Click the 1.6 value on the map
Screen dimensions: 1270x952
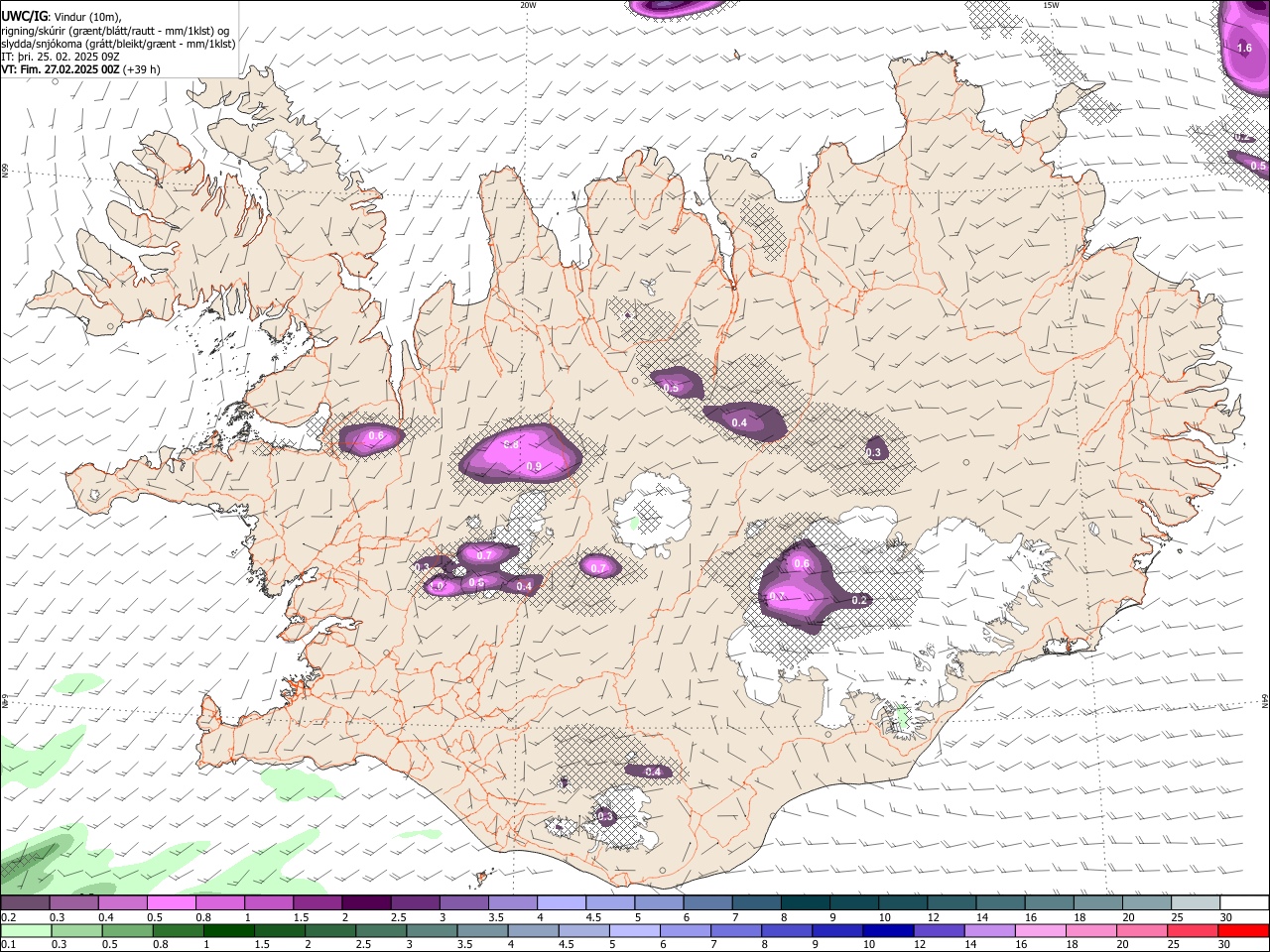[x=1245, y=48]
